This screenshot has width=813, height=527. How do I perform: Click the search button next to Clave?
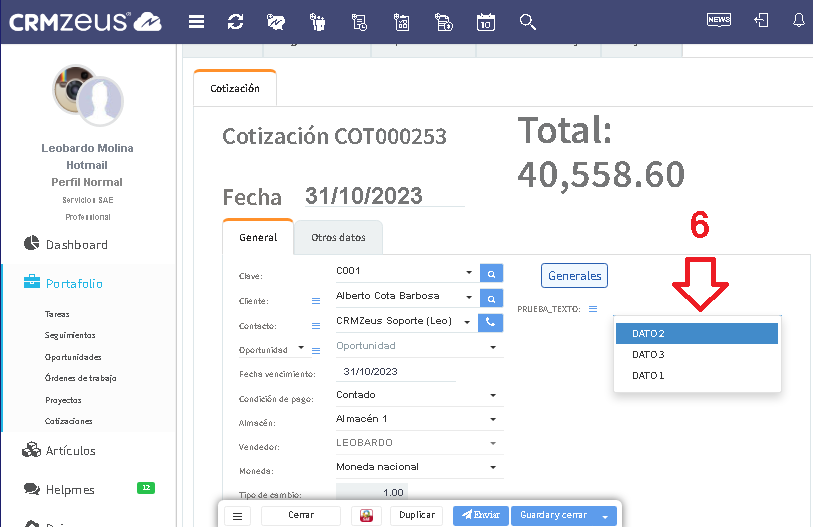(490, 272)
